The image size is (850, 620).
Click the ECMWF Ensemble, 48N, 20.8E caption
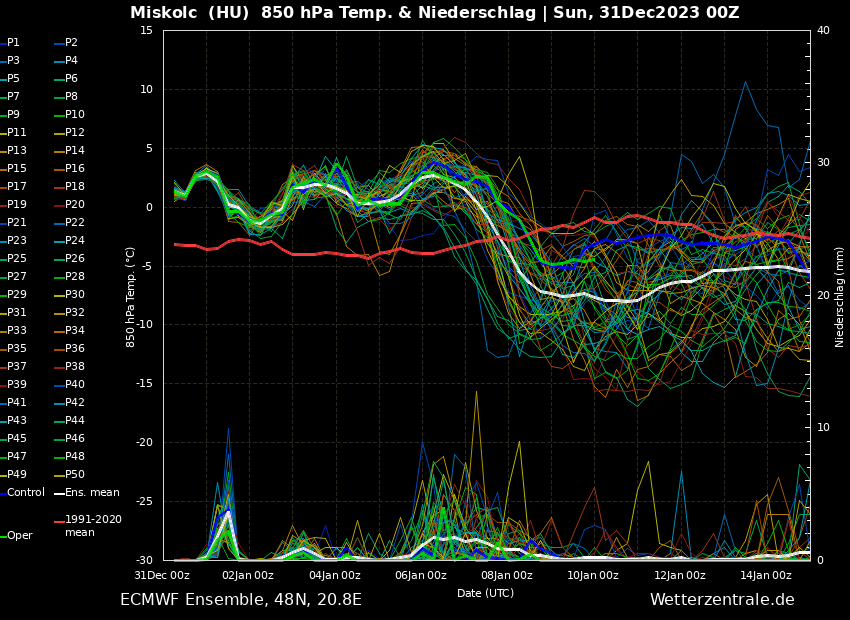(241, 600)
